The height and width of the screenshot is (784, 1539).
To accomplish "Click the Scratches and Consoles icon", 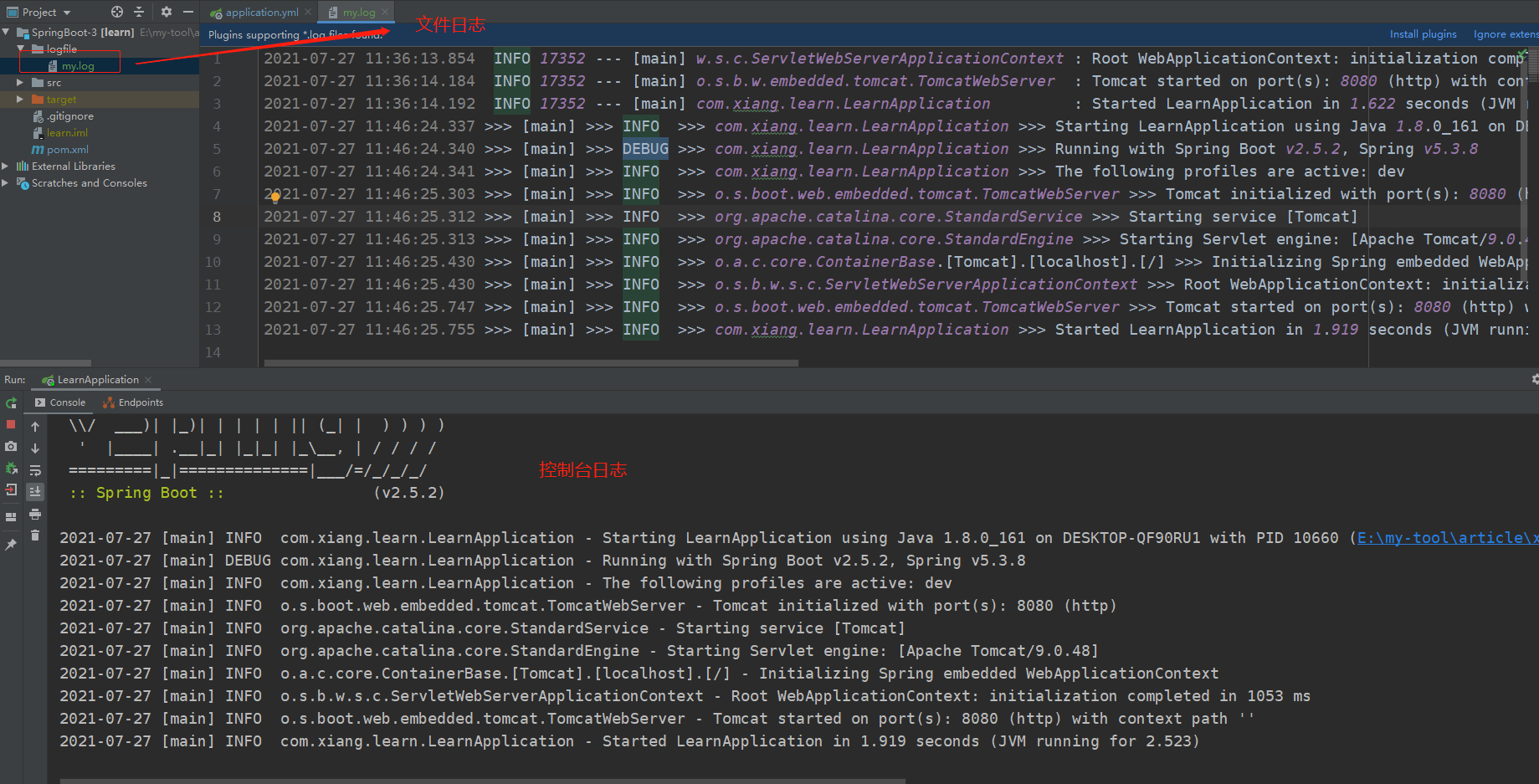I will (23, 182).
